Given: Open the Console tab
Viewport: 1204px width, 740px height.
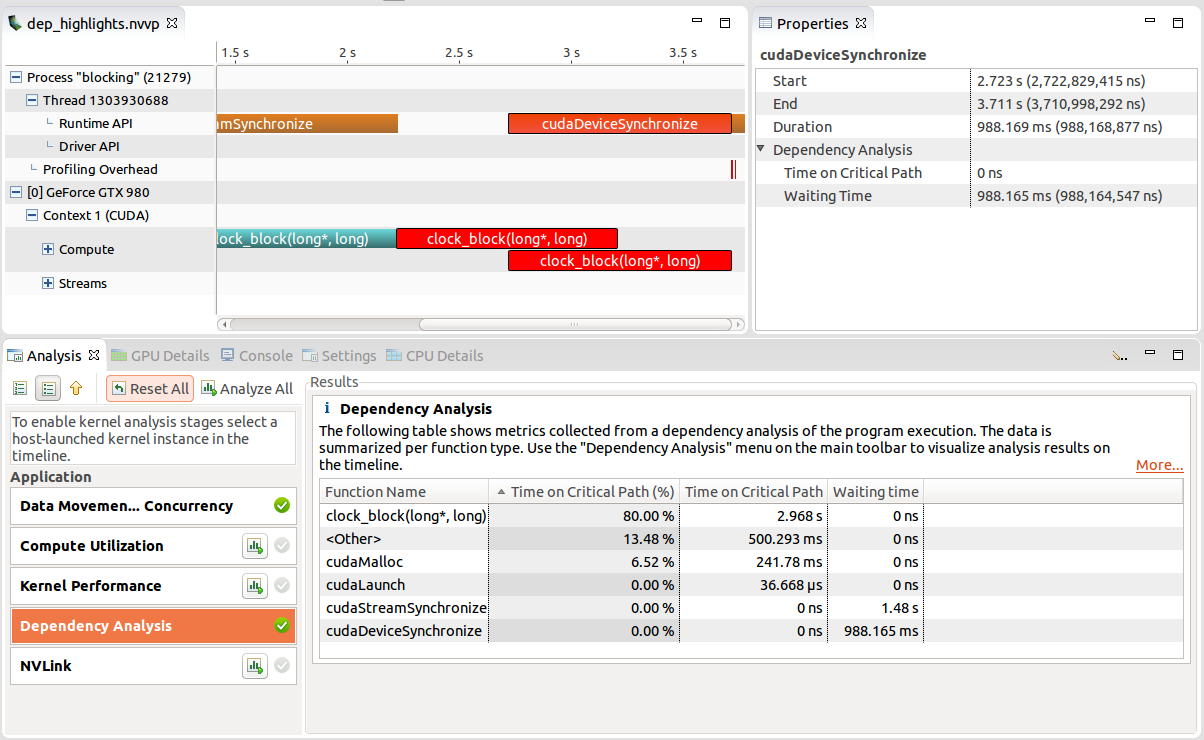Looking at the screenshot, I should [x=256, y=355].
